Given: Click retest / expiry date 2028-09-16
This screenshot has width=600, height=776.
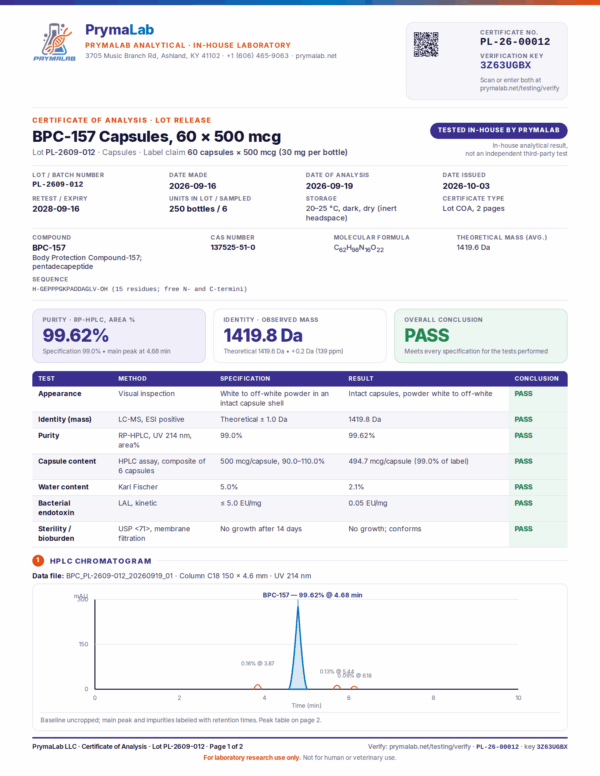Looking at the screenshot, I should pos(56,209).
